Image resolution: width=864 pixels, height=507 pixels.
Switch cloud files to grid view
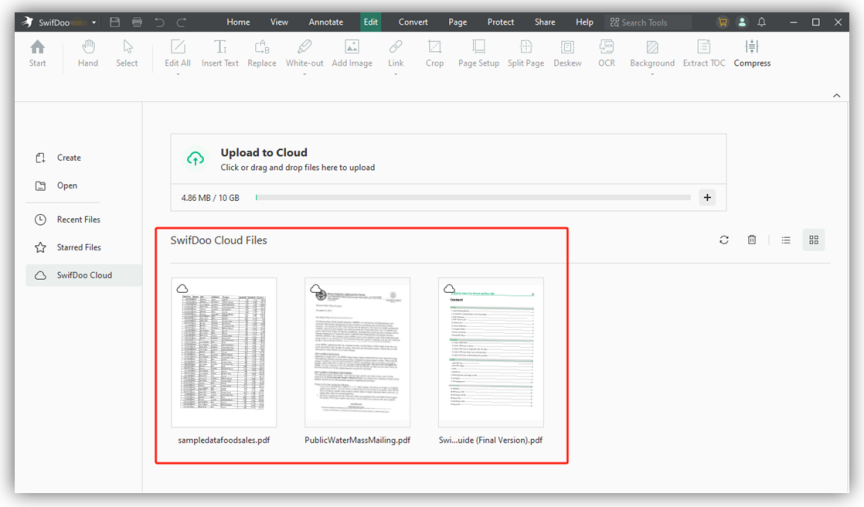pyautogui.click(x=813, y=240)
